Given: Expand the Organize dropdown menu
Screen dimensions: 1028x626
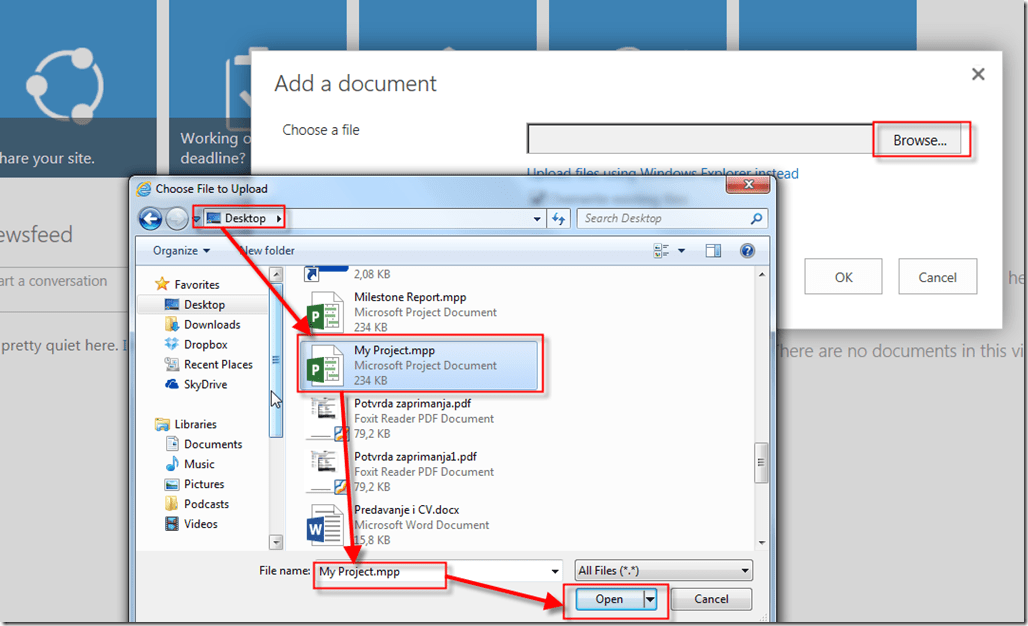Looking at the screenshot, I should (181, 251).
